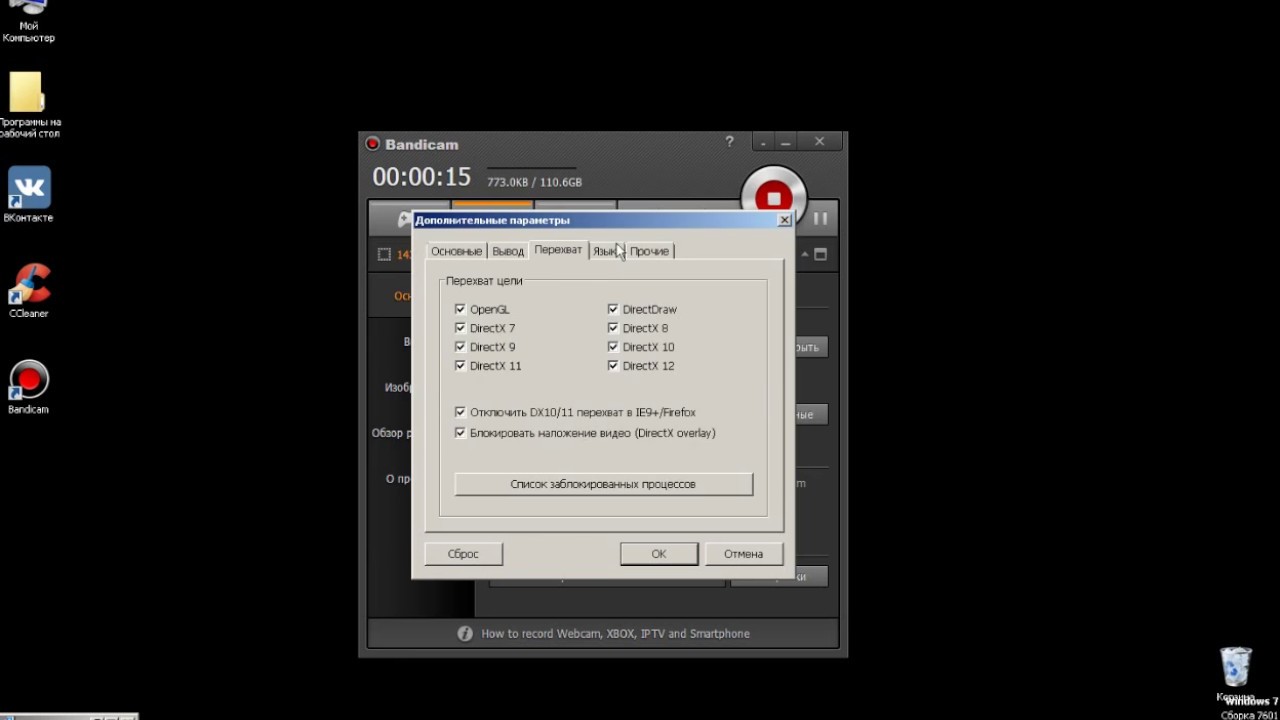Pause the Bandicam recording
The width and height of the screenshot is (1280, 720).
820,218
